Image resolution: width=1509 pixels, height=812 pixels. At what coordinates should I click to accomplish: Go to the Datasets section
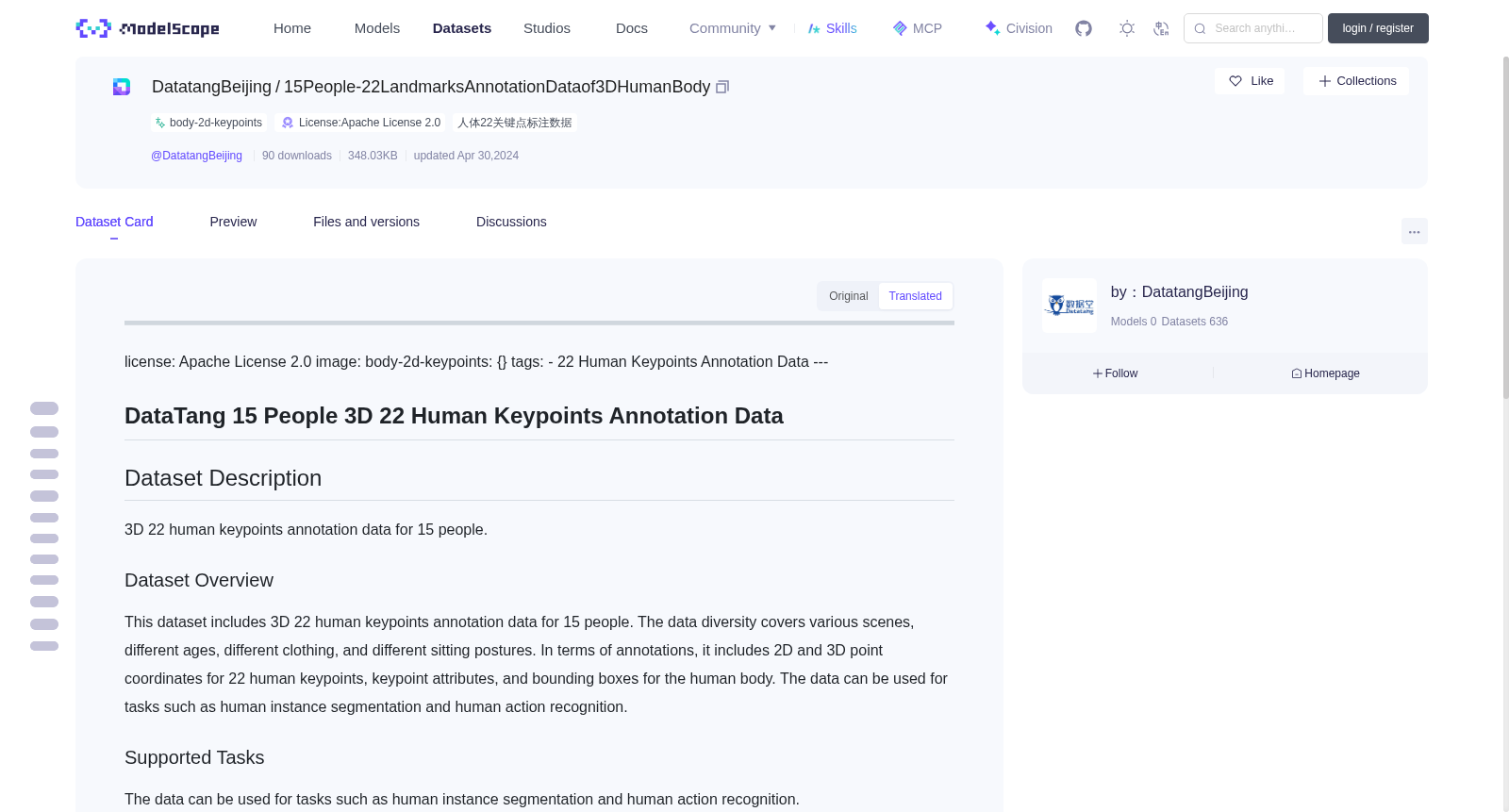[x=462, y=28]
